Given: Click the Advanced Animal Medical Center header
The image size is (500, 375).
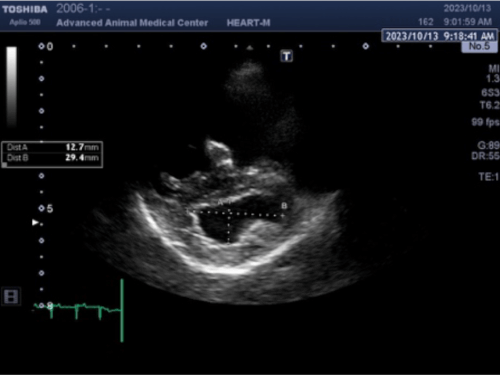Looking at the screenshot, I should pos(132,23).
